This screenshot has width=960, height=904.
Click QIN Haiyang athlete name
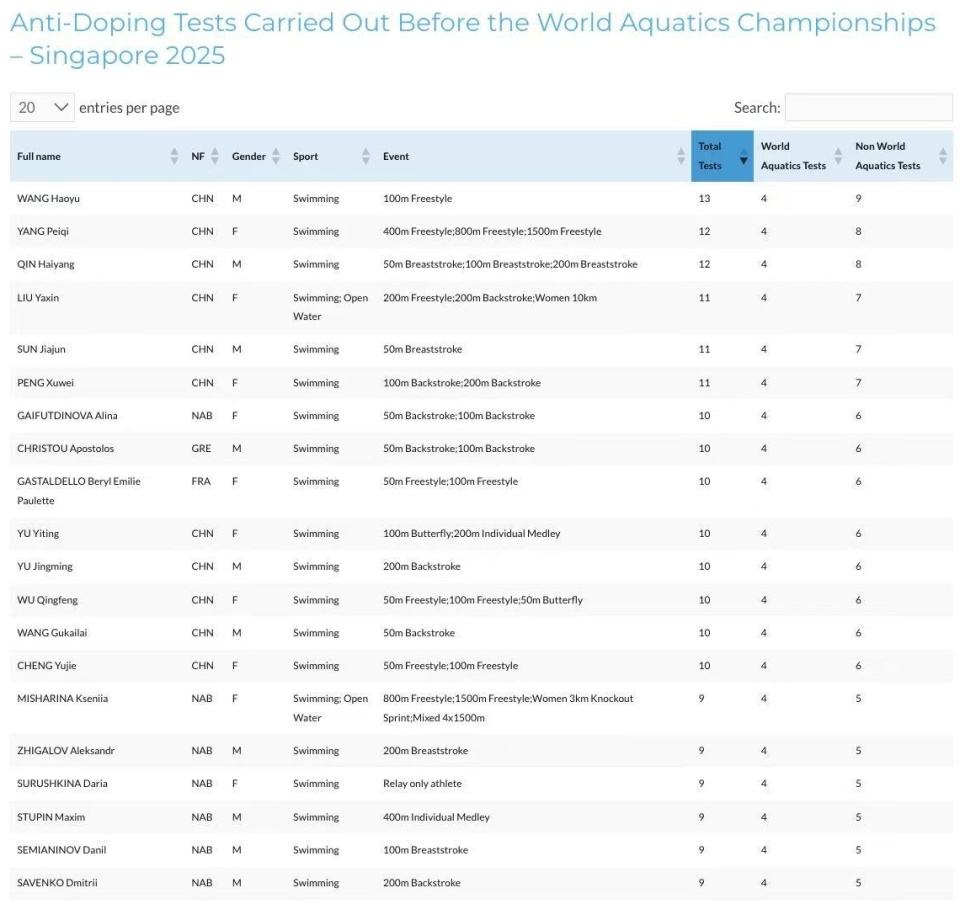[46, 264]
